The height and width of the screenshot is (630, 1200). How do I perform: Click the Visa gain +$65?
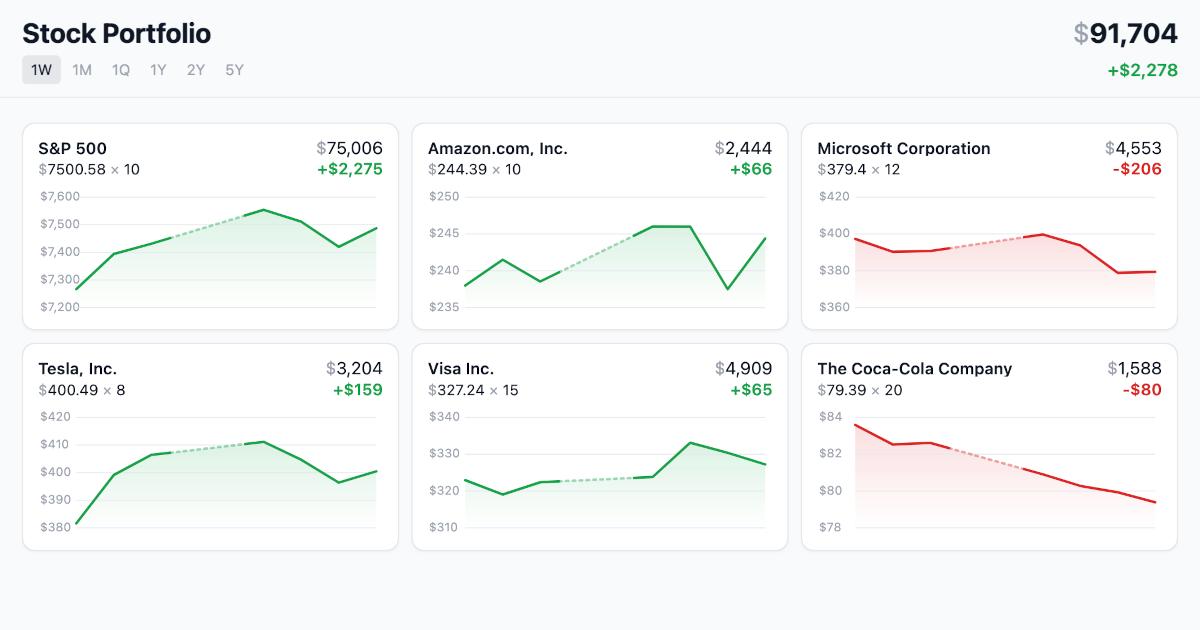[751, 389]
